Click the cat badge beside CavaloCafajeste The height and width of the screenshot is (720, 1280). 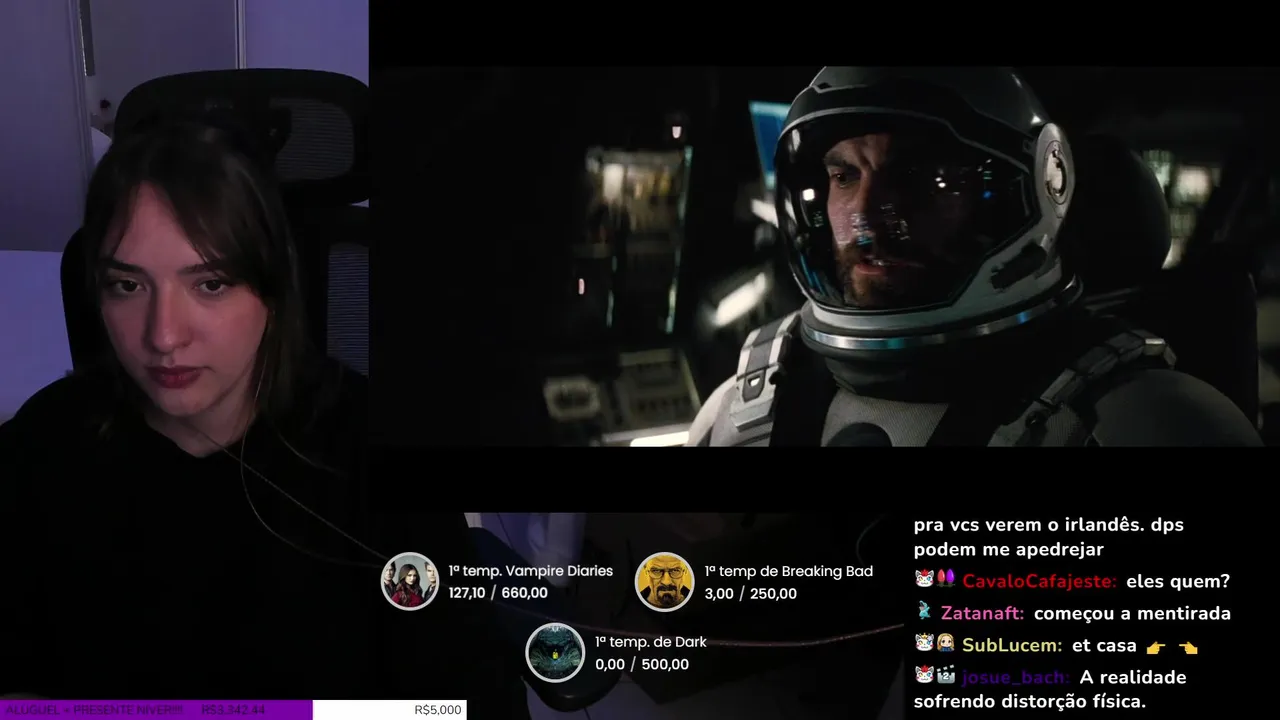[923, 579]
